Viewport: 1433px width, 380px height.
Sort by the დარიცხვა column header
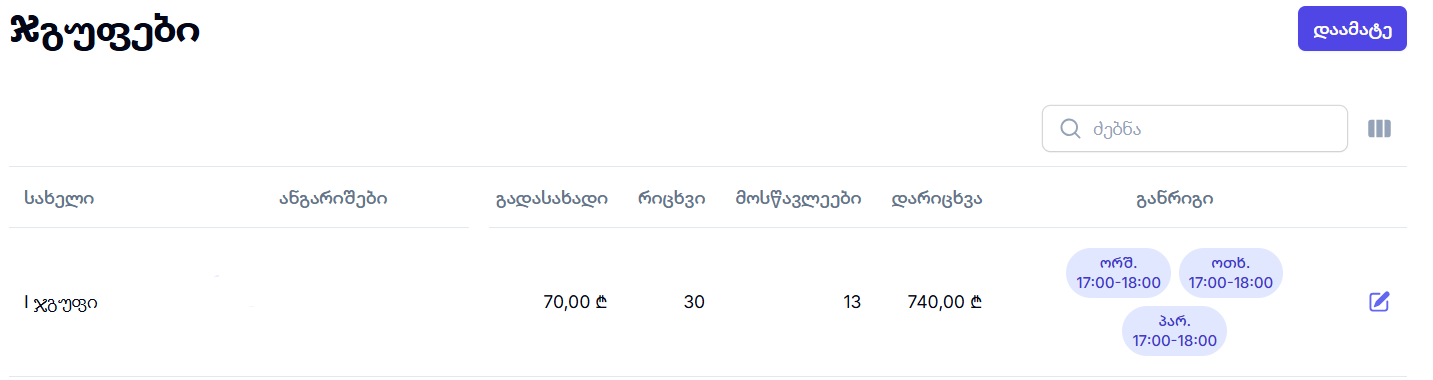pyautogui.click(x=937, y=198)
